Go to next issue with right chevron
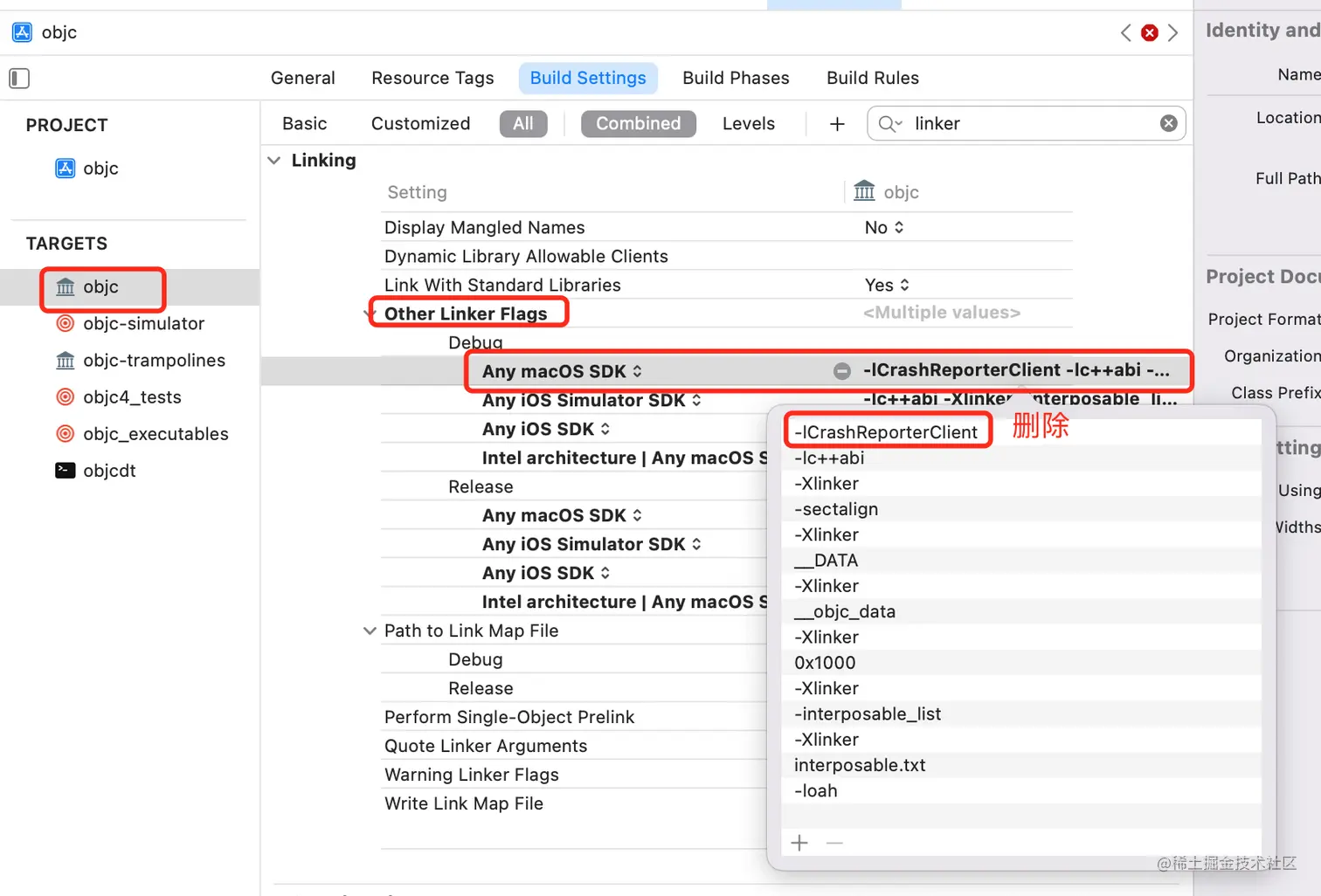 tap(1172, 33)
